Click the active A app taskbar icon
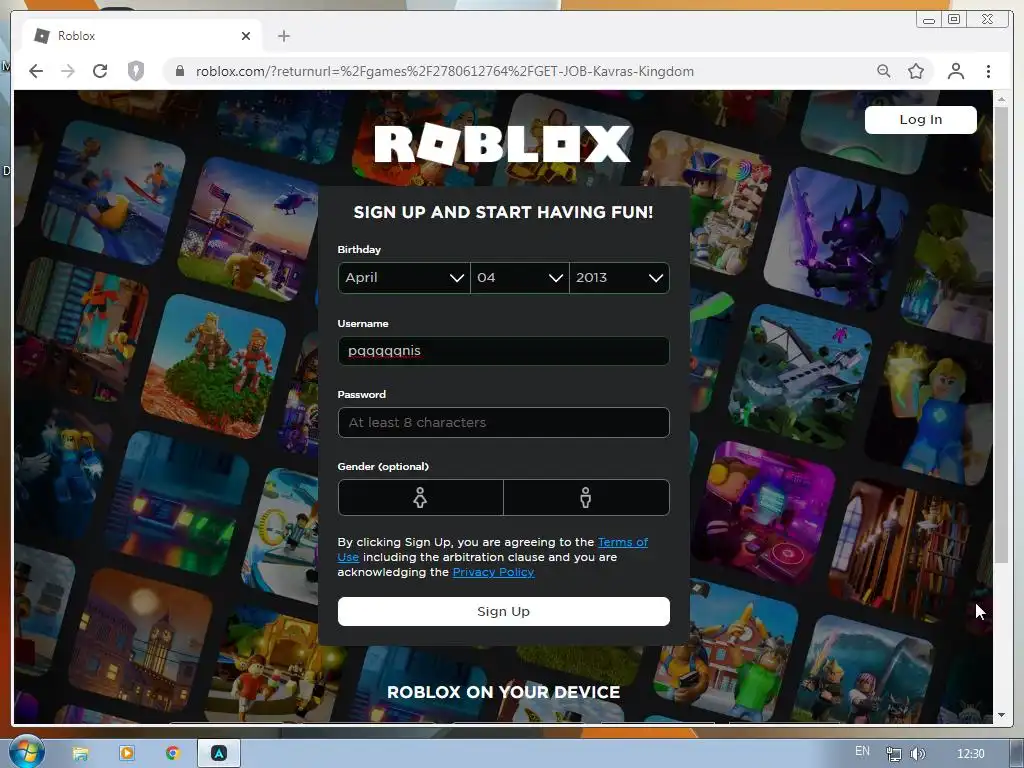The width and height of the screenshot is (1024, 768). 219,753
